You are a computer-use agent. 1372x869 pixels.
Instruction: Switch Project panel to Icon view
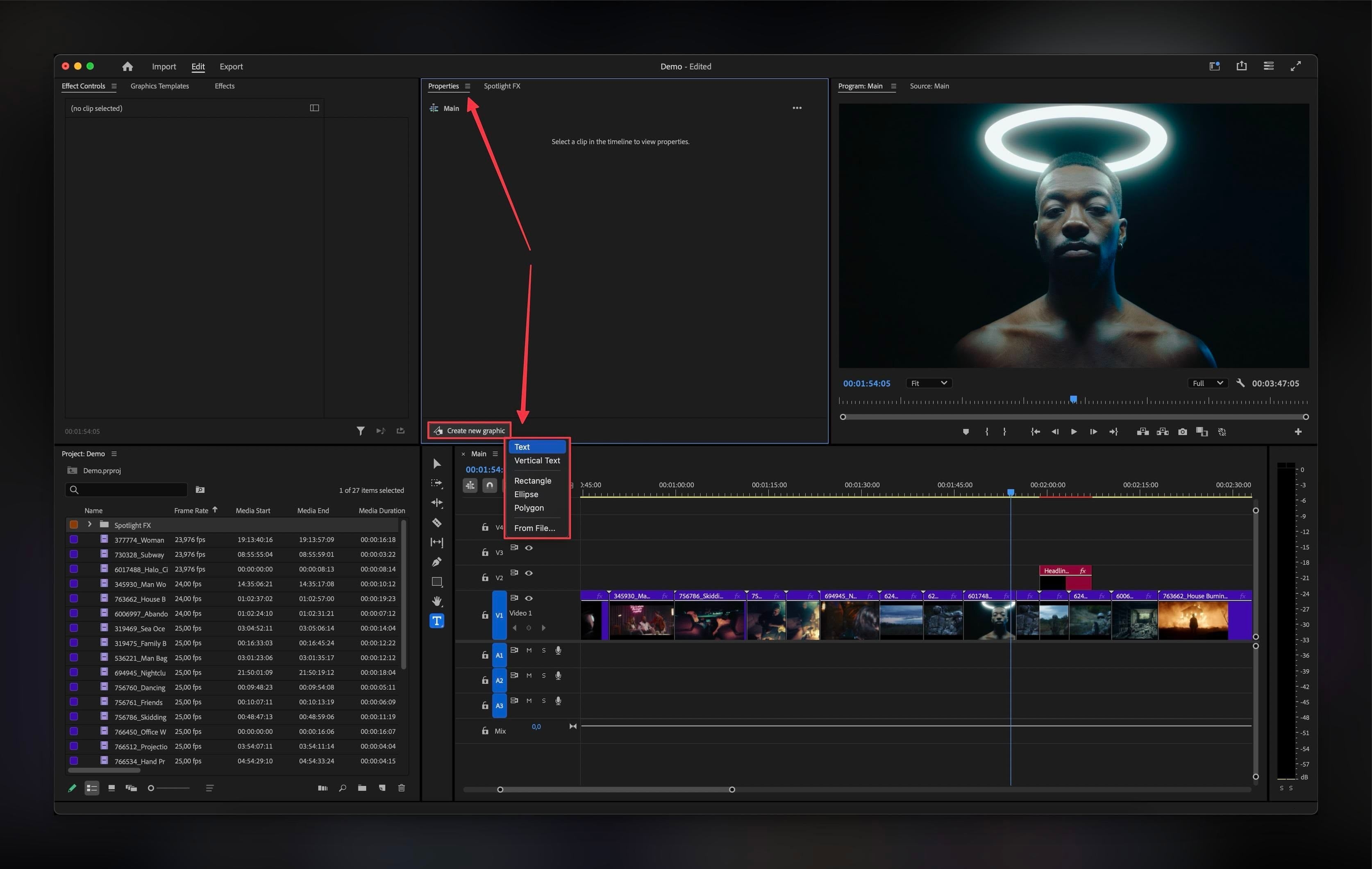point(112,788)
